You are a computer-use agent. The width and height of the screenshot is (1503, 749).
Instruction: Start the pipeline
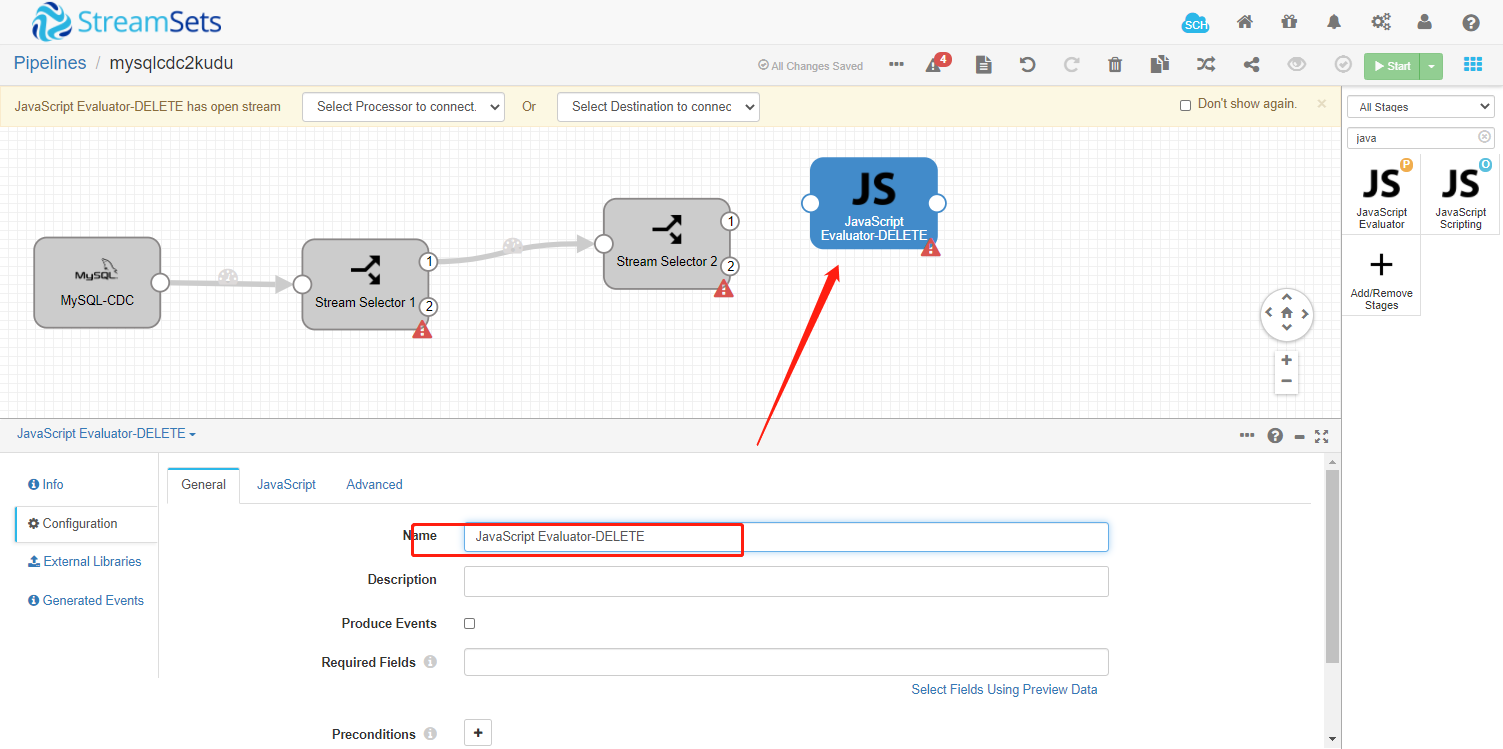coord(1392,66)
